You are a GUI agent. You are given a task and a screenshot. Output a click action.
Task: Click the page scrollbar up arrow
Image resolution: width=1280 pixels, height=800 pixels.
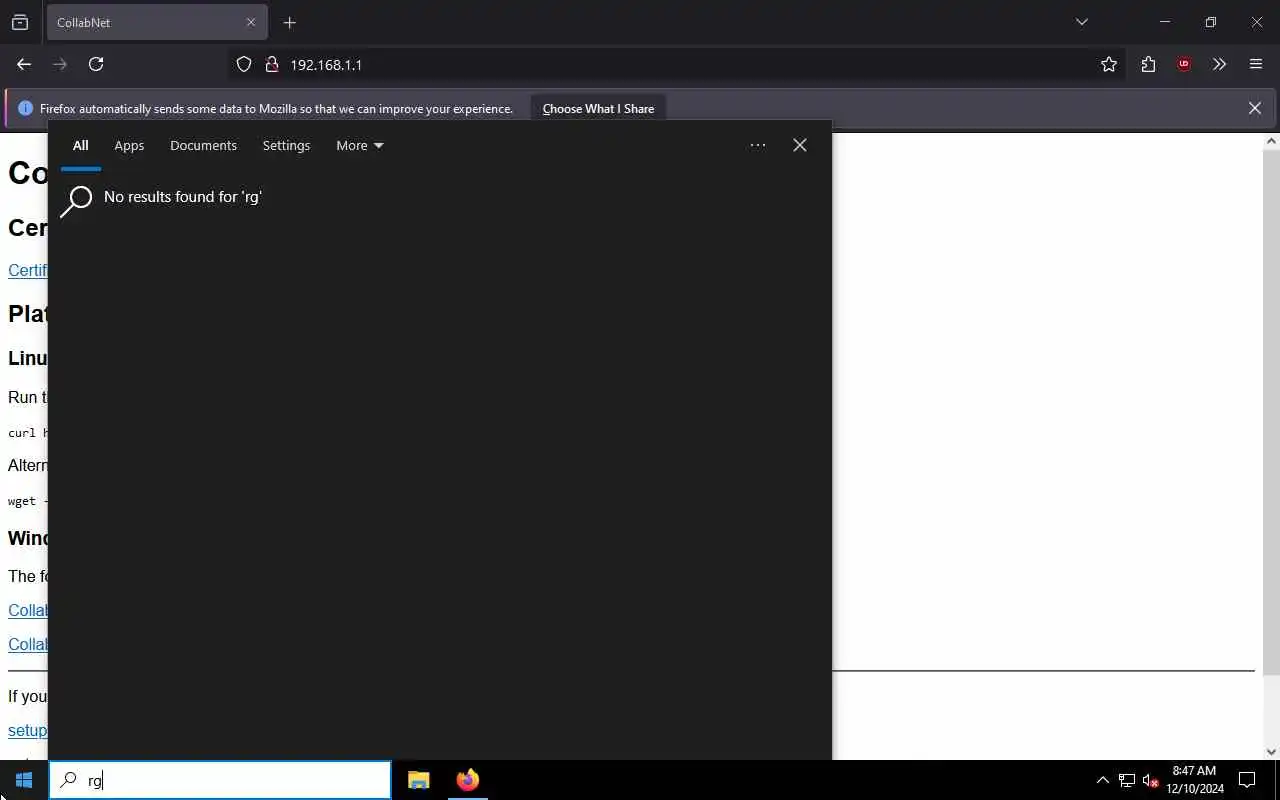pyautogui.click(x=1271, y=141)
